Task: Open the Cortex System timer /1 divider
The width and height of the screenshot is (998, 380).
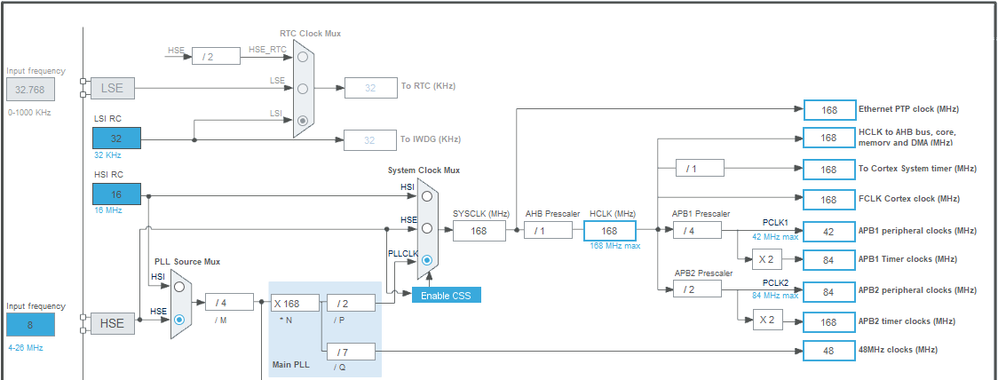Action: pyautogui.click(x=699, y=169)
